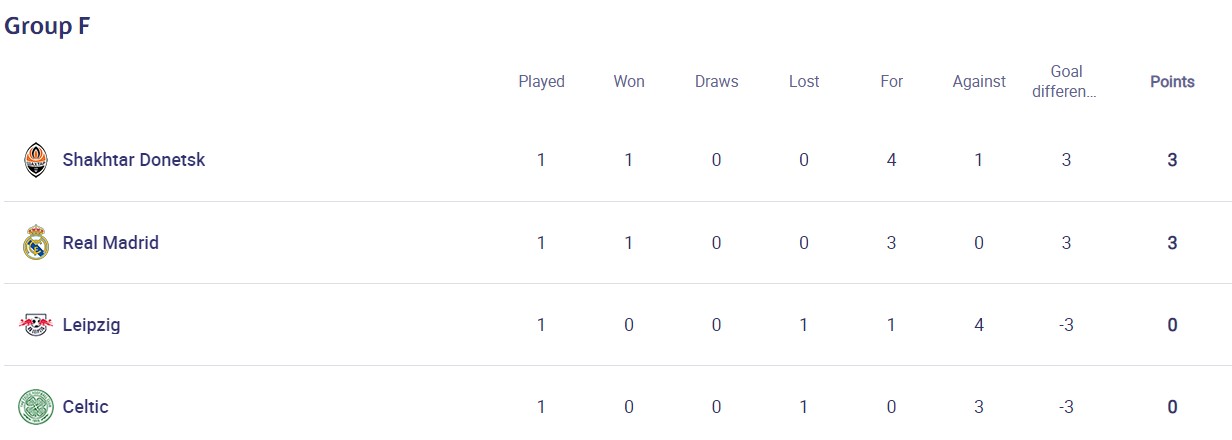This screenshot has height=440, width=1232.
Task: Open the Real Madrid team link
Action: point(111,243)
